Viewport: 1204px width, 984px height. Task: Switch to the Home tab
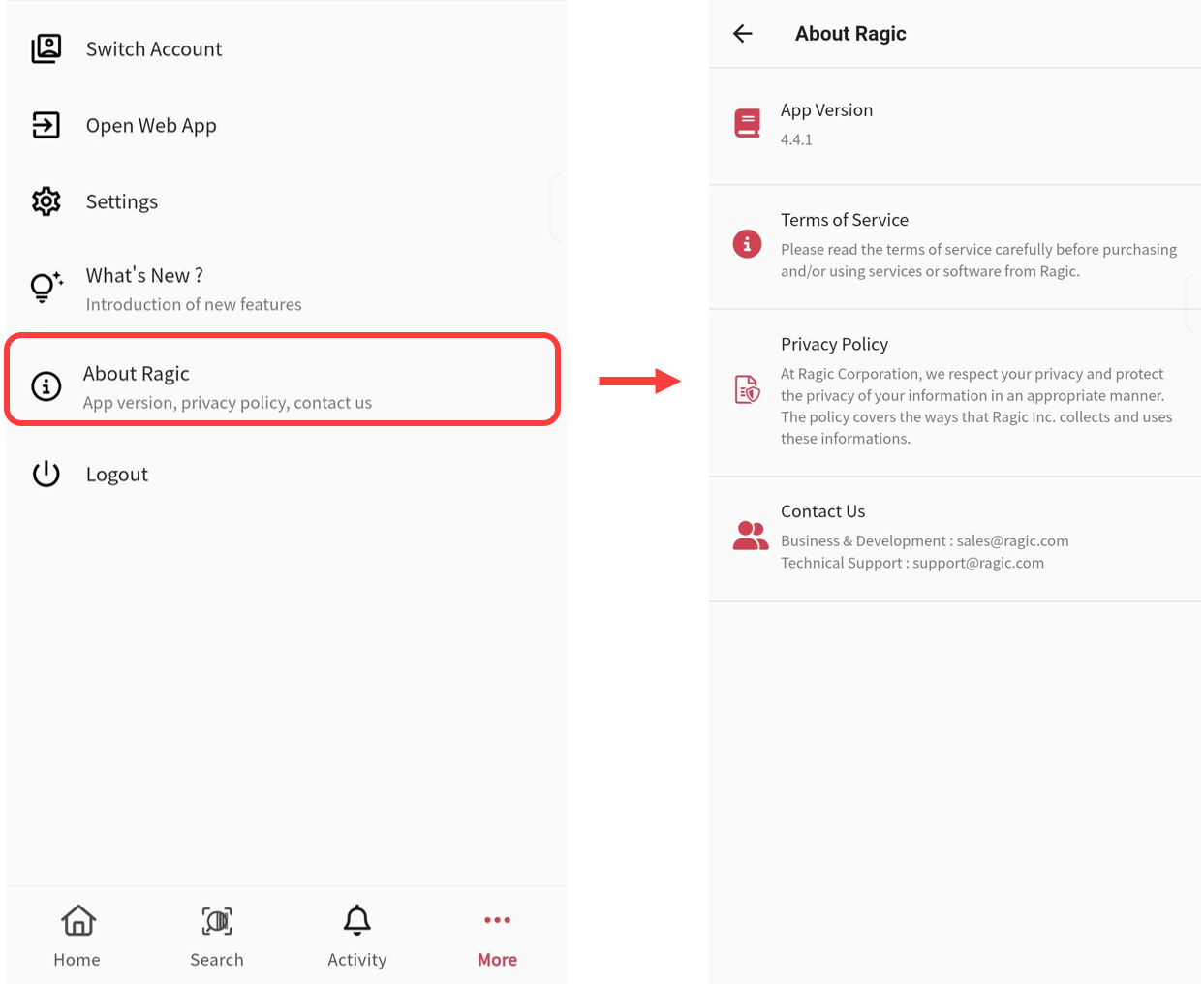(77, 936)
